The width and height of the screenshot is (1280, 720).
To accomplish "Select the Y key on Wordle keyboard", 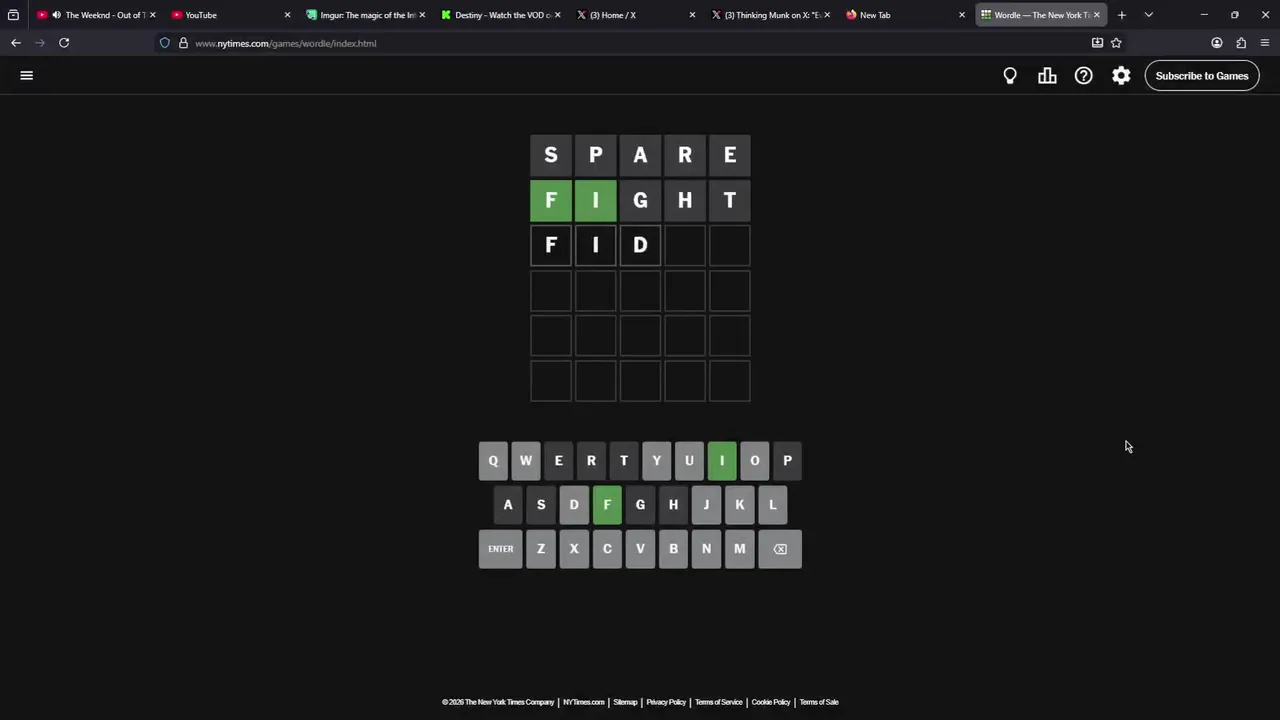I will click(657, 461).
